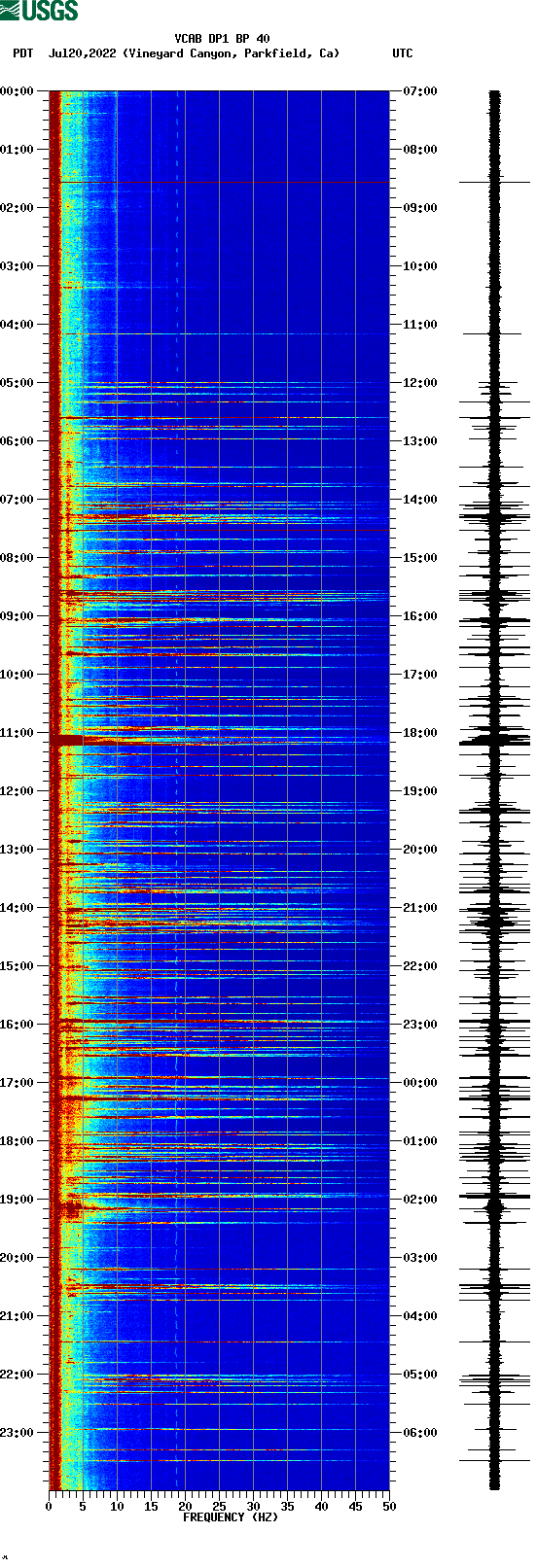The height and width of the screenshot is (1568, 537).
Task: Click the 12:00 PDT time label on left
Action: (17, 791)
